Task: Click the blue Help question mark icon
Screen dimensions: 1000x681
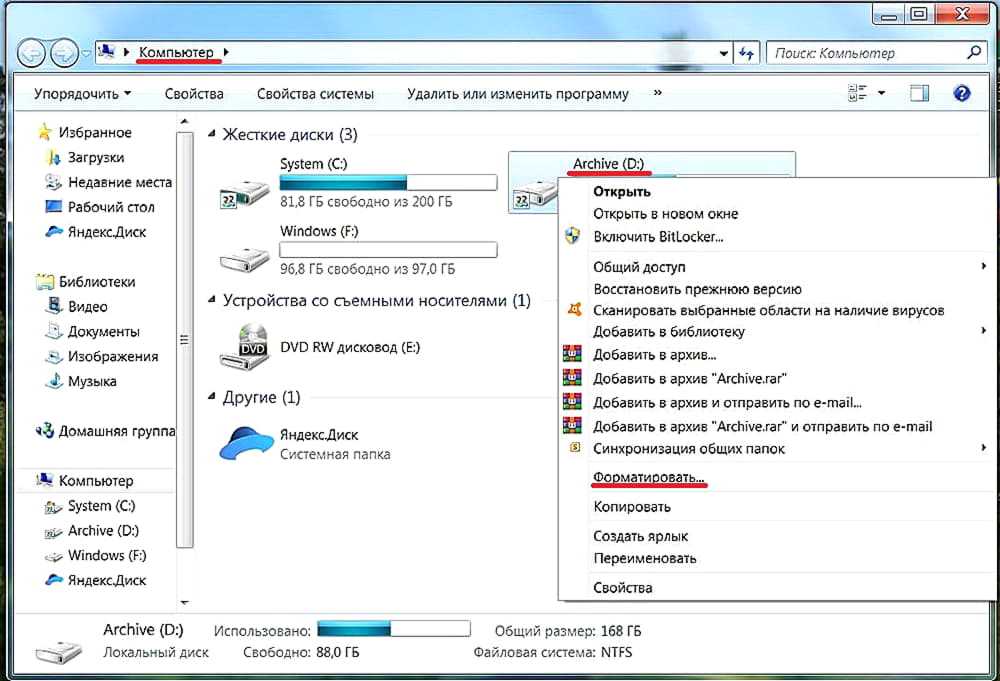Action: (962, 93)
